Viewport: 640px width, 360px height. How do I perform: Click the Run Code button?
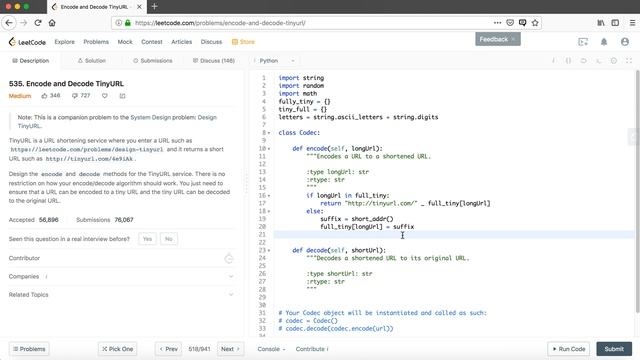pyautogui.click(x=569, y=349)
